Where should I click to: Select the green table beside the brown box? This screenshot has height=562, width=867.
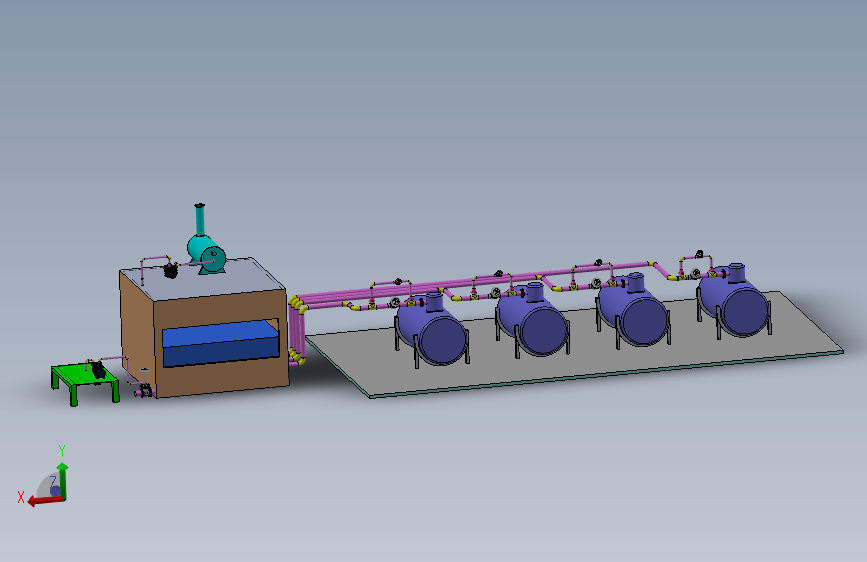coord(85,383)
